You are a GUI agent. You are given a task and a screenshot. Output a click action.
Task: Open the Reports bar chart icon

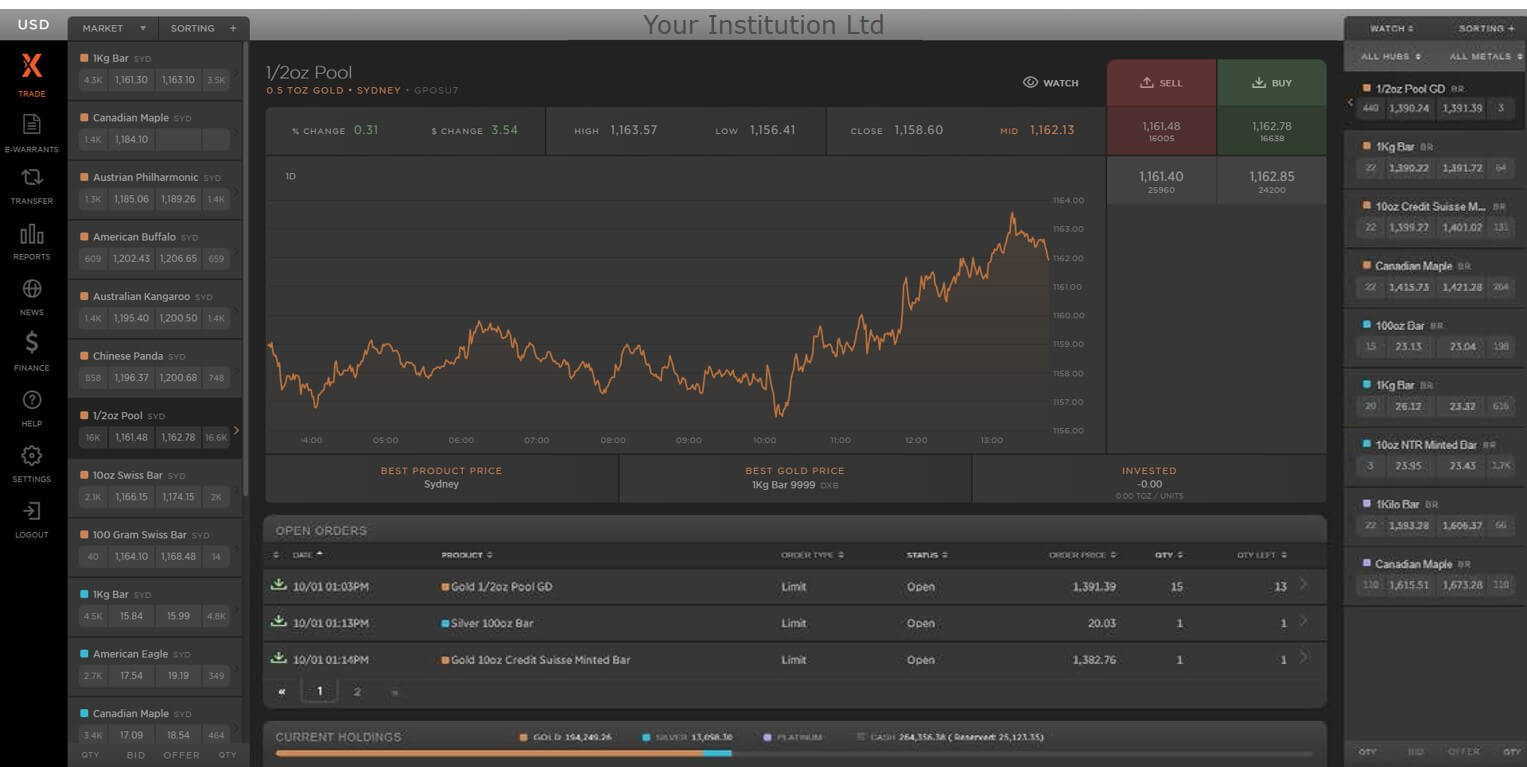coord(32,234)
